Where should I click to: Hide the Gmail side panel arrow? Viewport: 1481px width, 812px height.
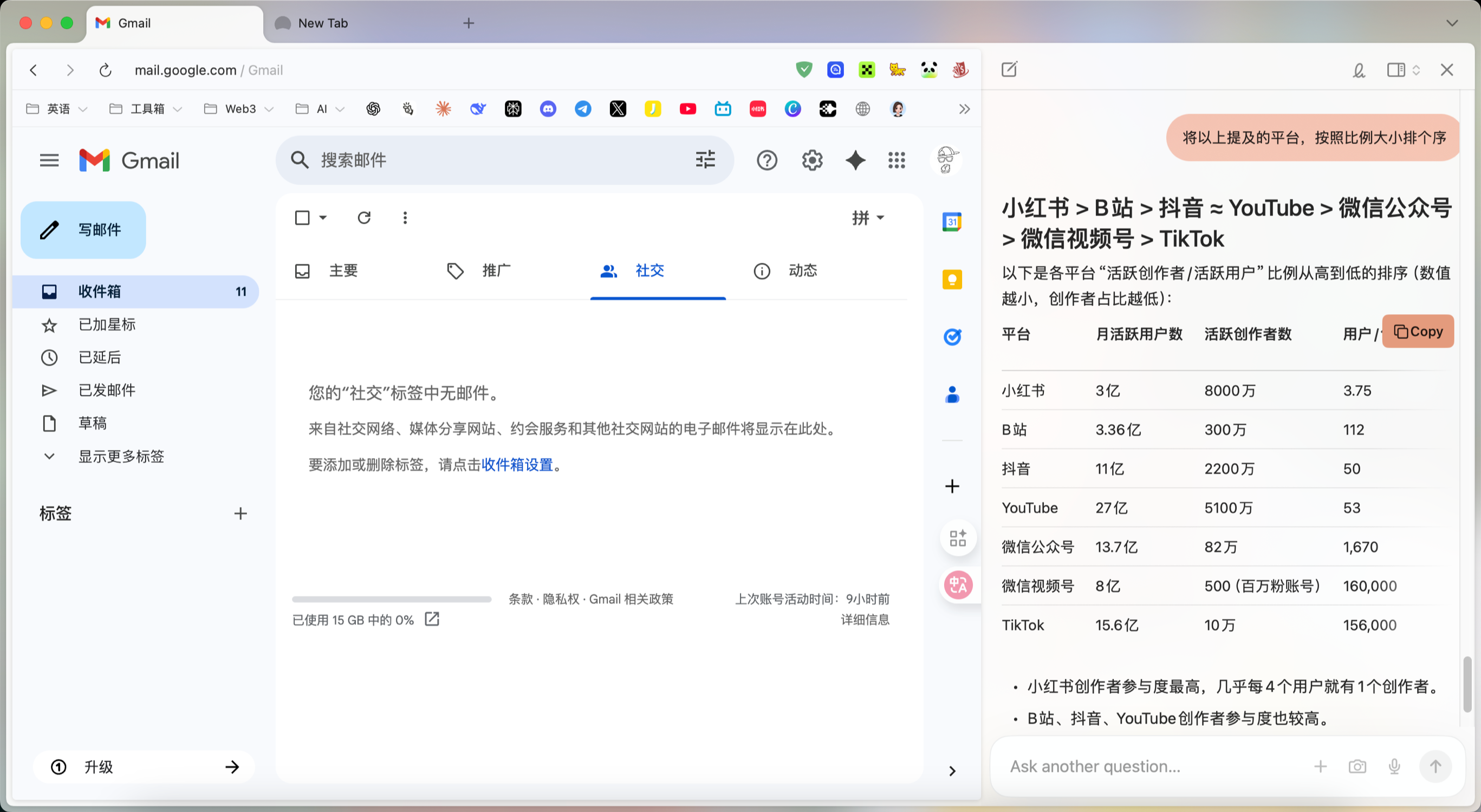pos(952,771)
